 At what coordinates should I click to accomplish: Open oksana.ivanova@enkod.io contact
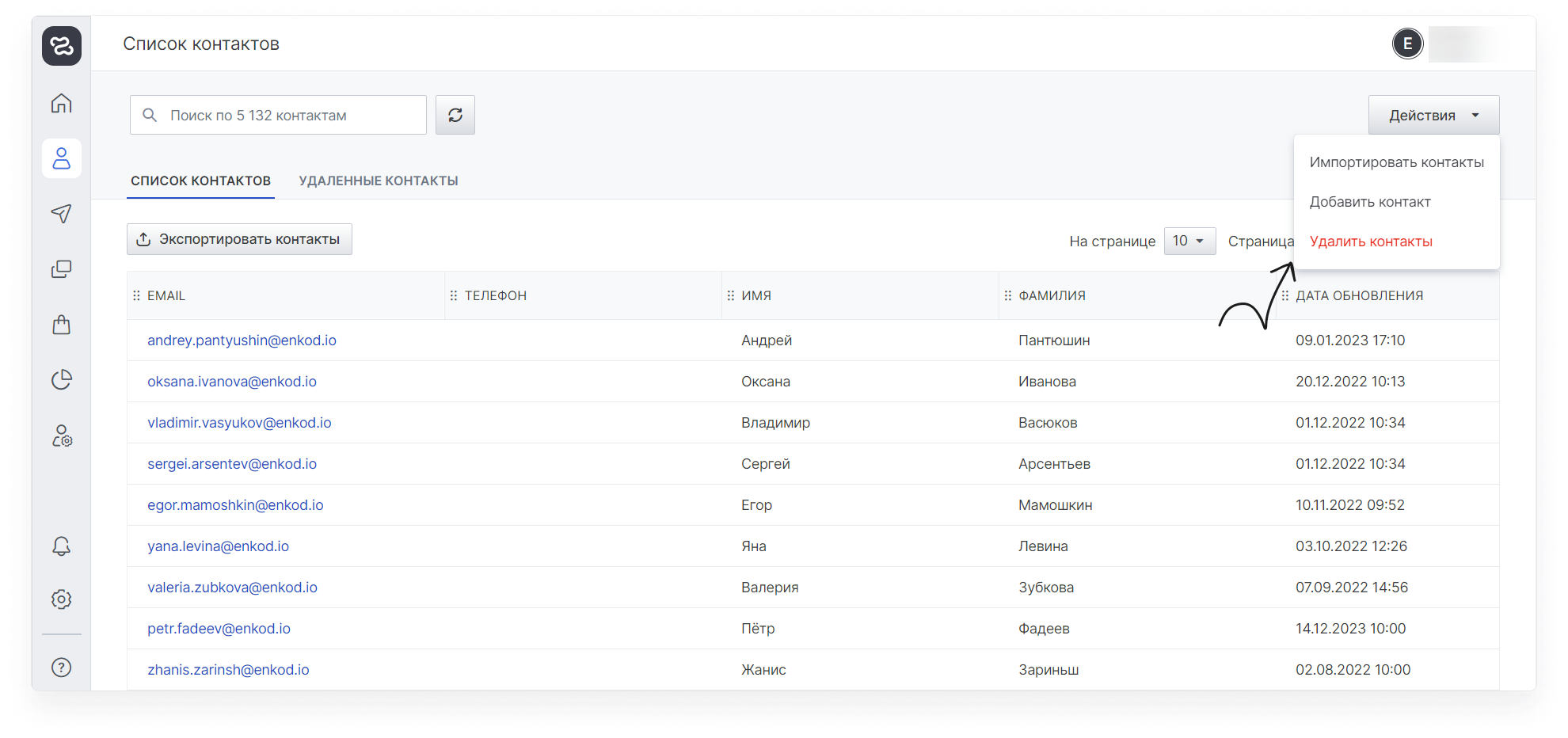(232, 382)
